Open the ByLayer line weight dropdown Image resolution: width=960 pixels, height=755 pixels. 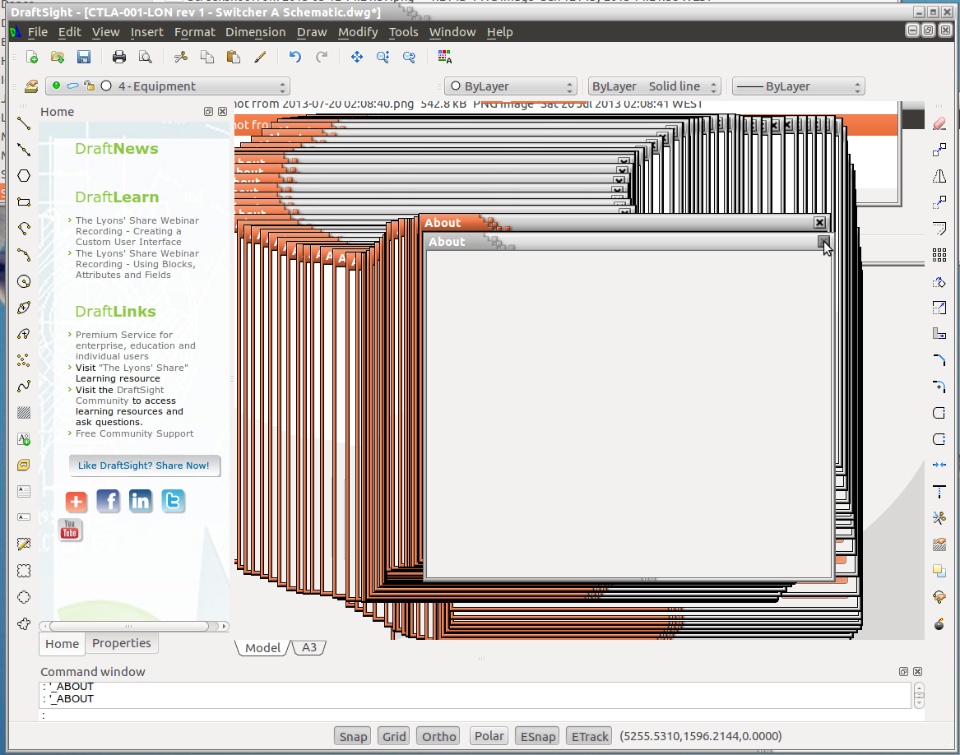(x=798, y=86)
